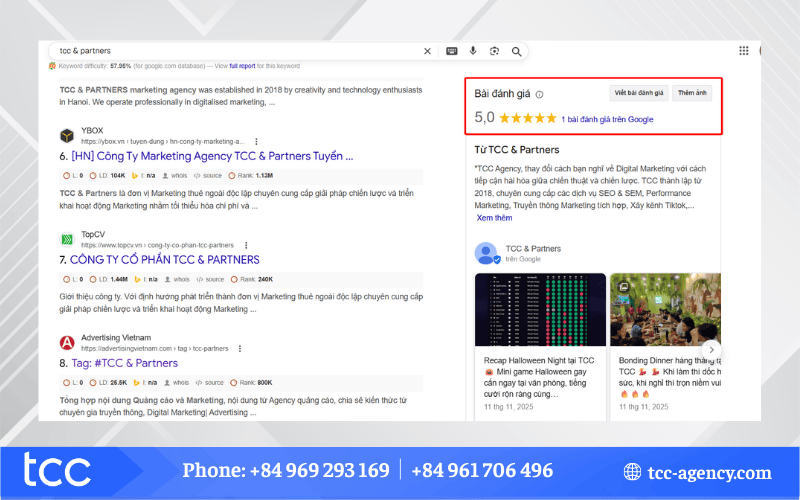The width and height of the screenshot is (800, 500).
Task: Expand description with 'Xem thêm'
Action: (494, 218)
